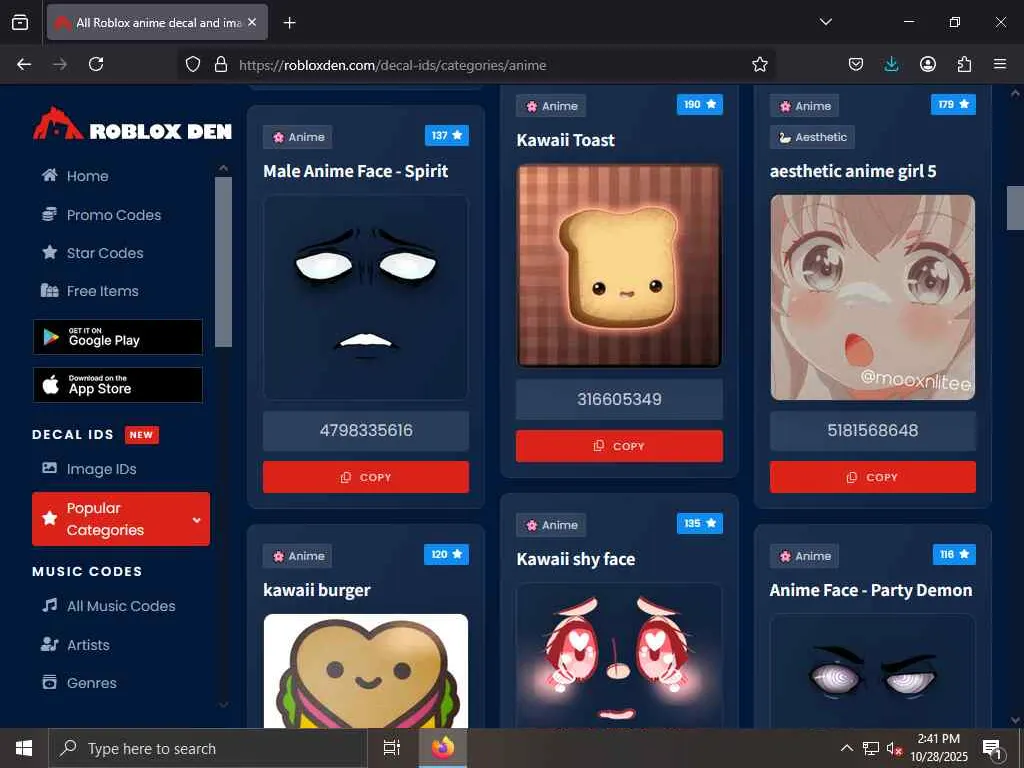Copy the Kawaii Toast decal ID
Image resolution: width=1024 pixels, height=768 pixels.
[619, 446]
